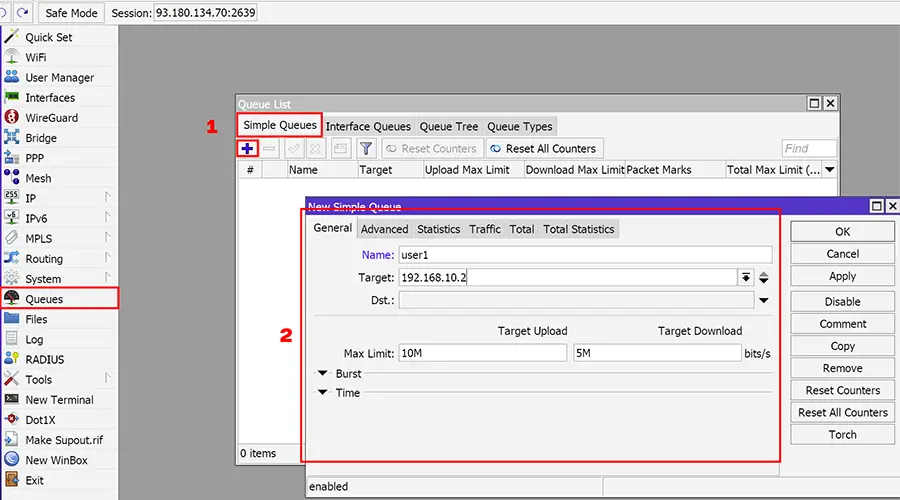This screenshot has height=500, width=900.
Task: Click the enable (checkmark) toolbar icon
Action: click(293, 149)
